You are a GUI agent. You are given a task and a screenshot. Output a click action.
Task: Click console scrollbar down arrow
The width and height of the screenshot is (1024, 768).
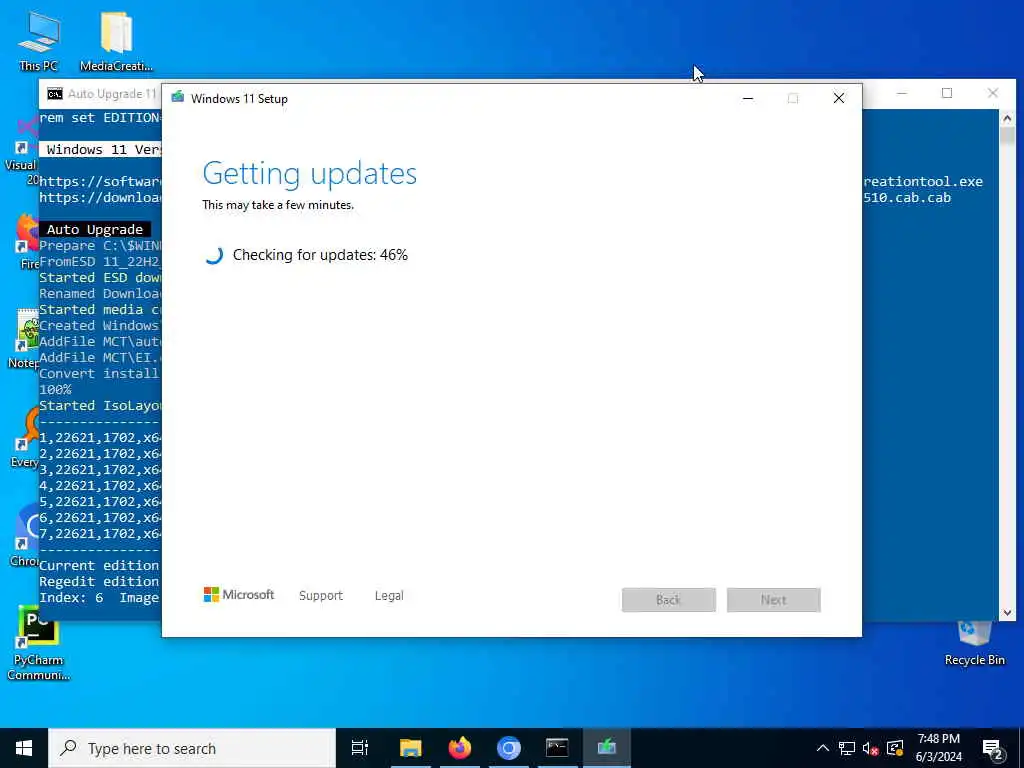pos(1007,613)
